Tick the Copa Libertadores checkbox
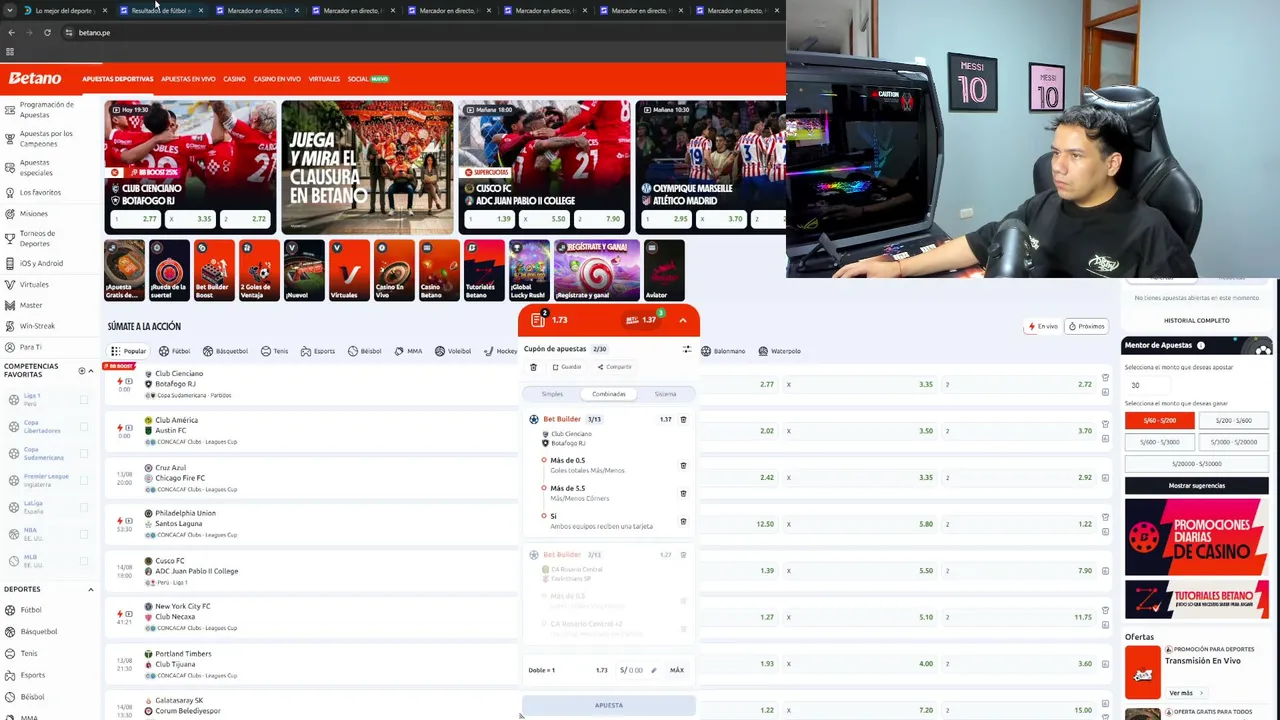 click(x=84, y=426)
